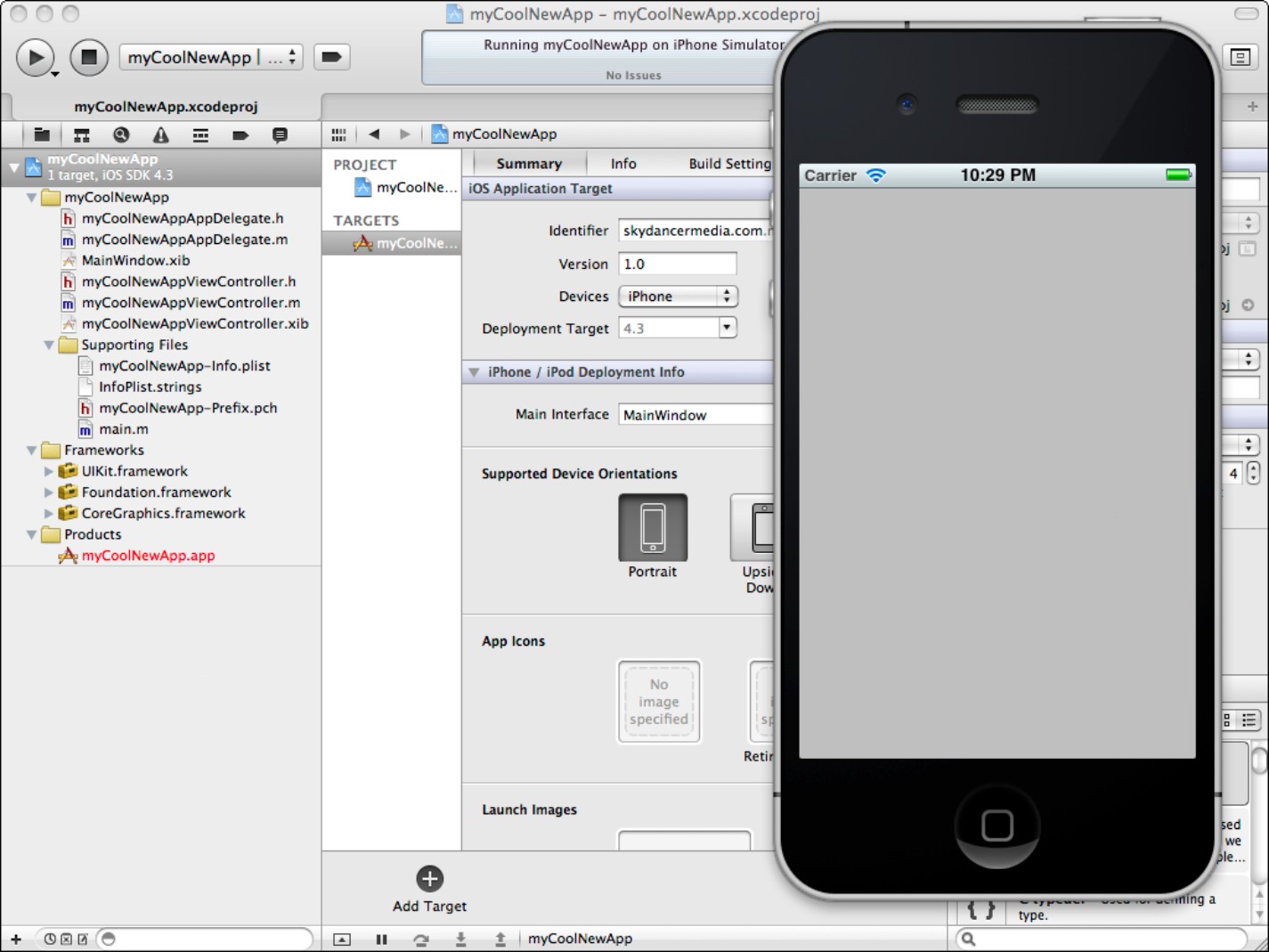
Task: Click the library search field
Action: 1102,939
